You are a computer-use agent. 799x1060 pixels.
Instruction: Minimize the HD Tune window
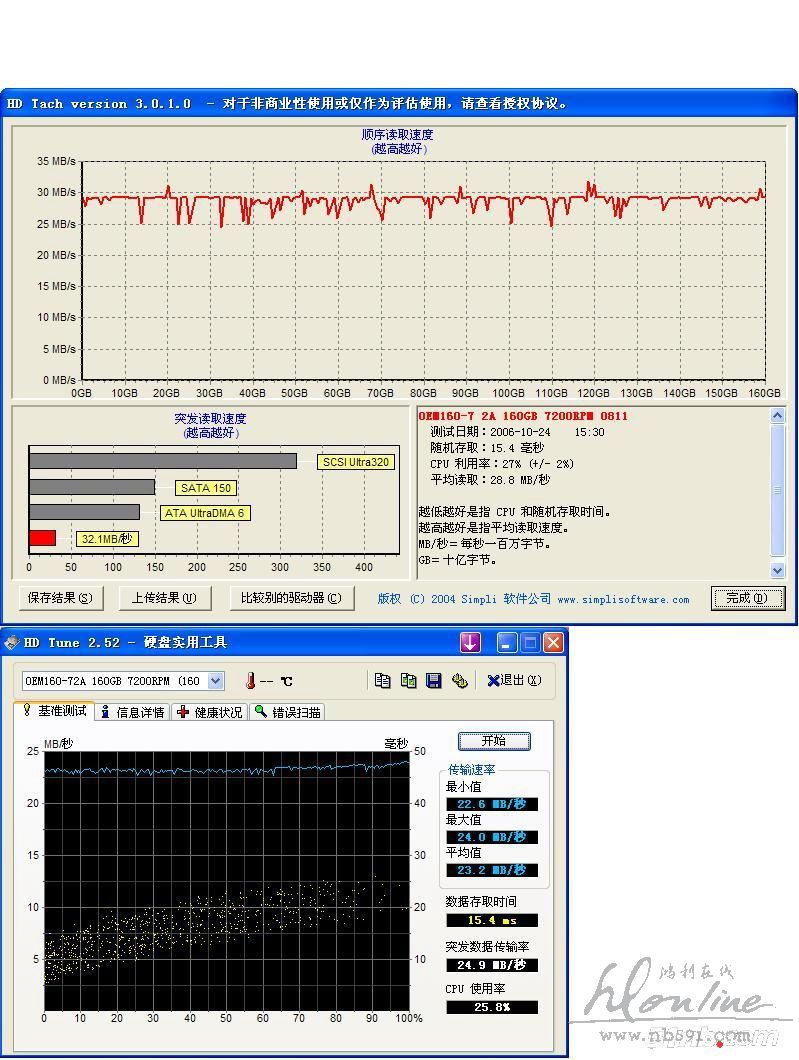507,642
